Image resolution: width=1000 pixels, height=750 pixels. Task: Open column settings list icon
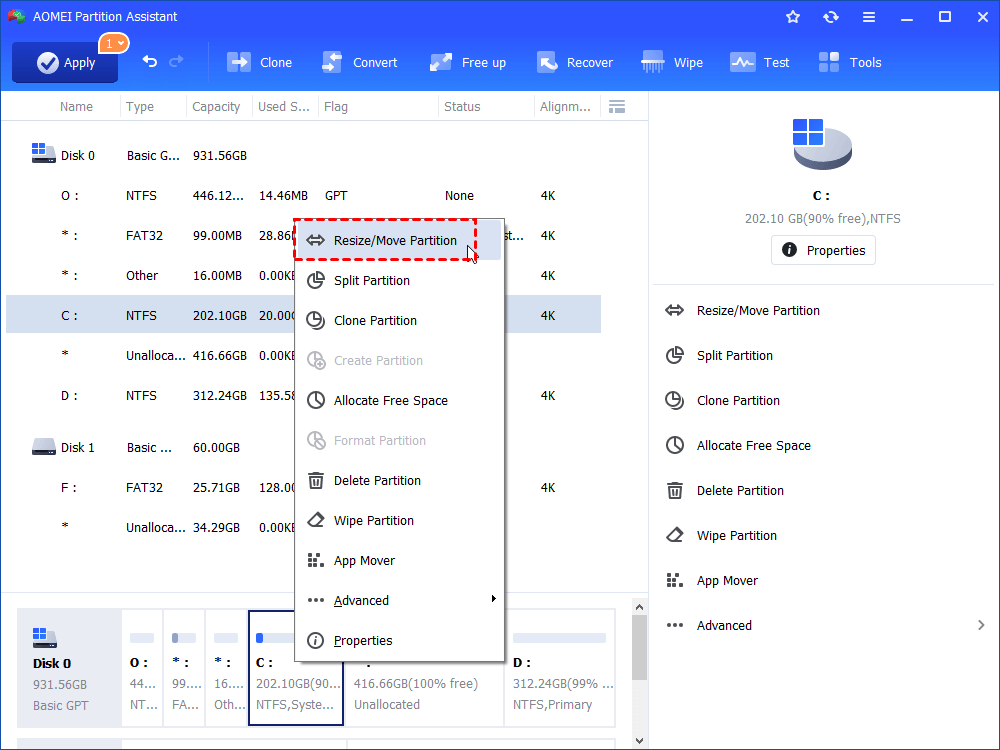617,107
